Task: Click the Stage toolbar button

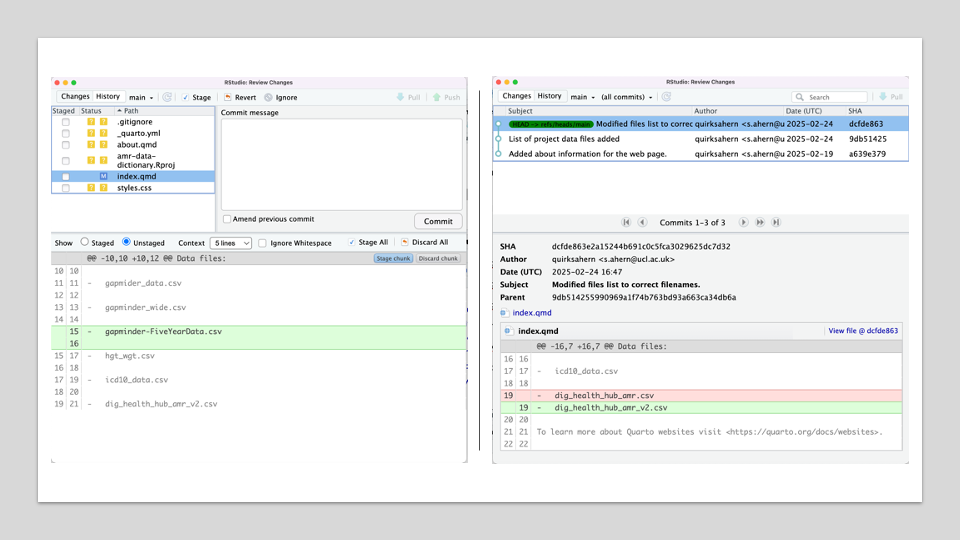Action: 196,97
